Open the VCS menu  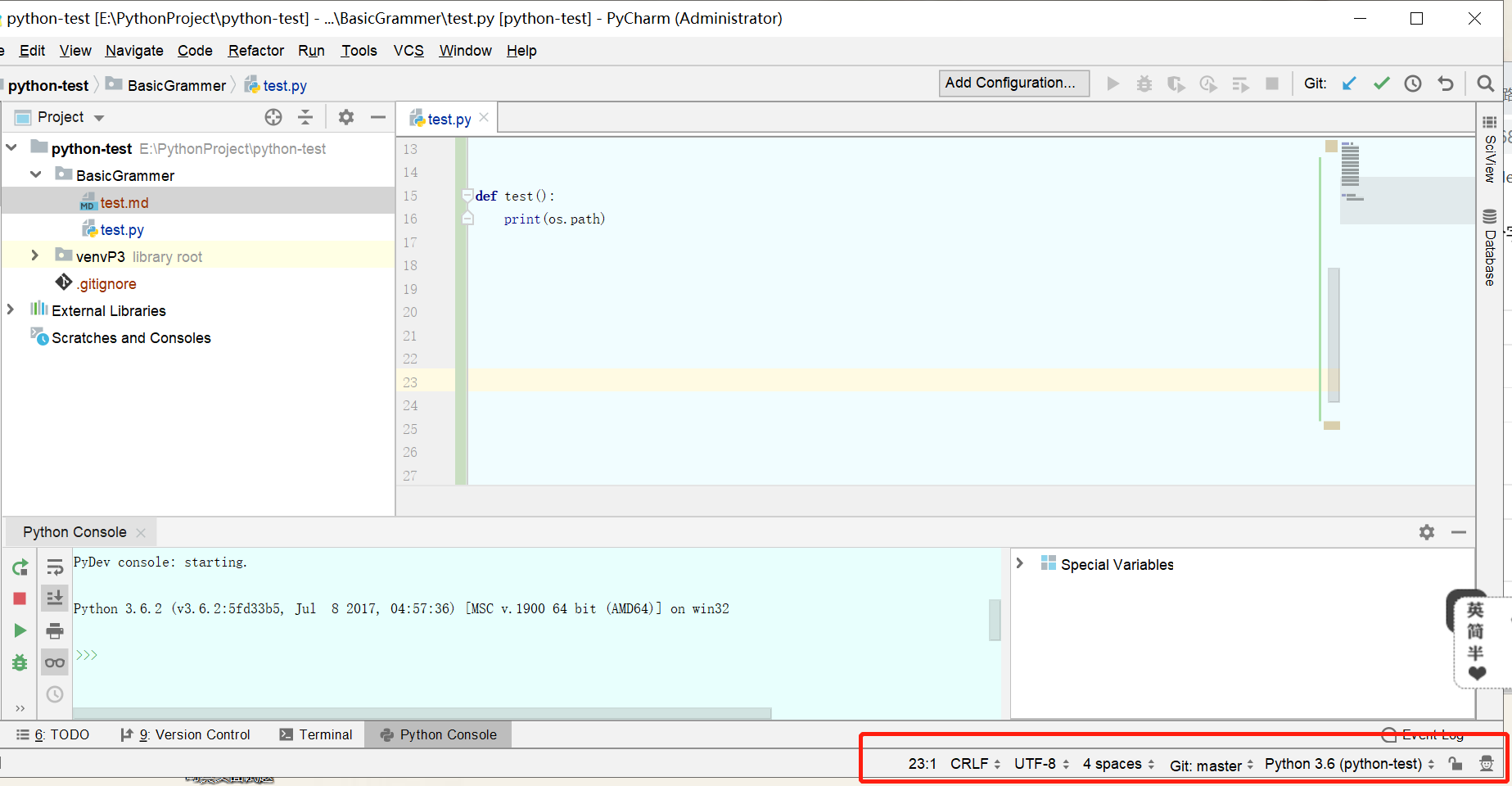point(408,51)
